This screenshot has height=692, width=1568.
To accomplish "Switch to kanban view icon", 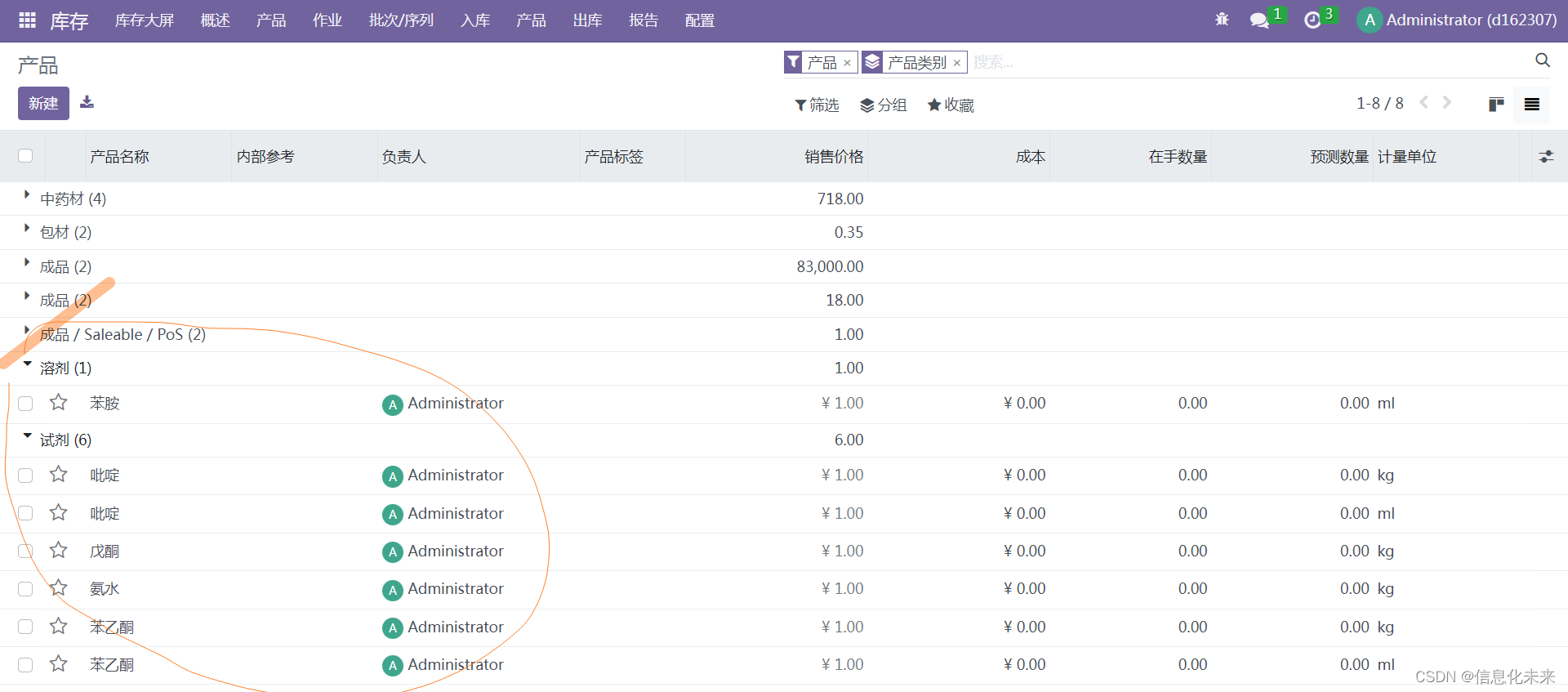I will 1496,105.
